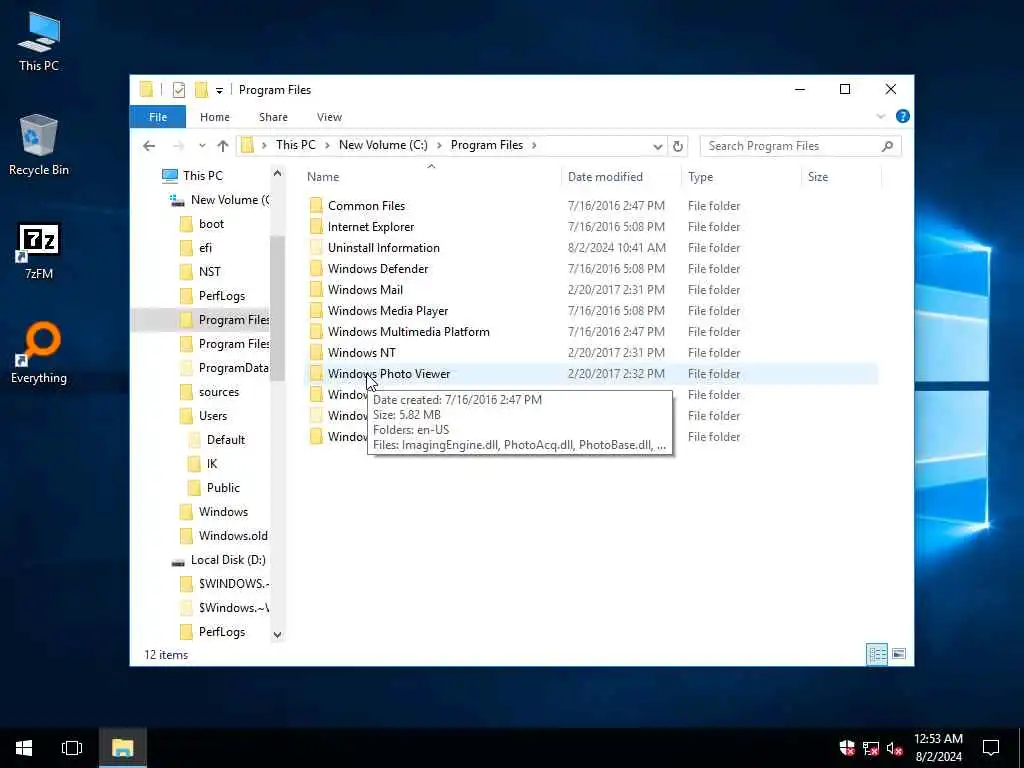Sort by the Name column header
This screenshot has width=1024, height=768.
(x=431, y=176)
